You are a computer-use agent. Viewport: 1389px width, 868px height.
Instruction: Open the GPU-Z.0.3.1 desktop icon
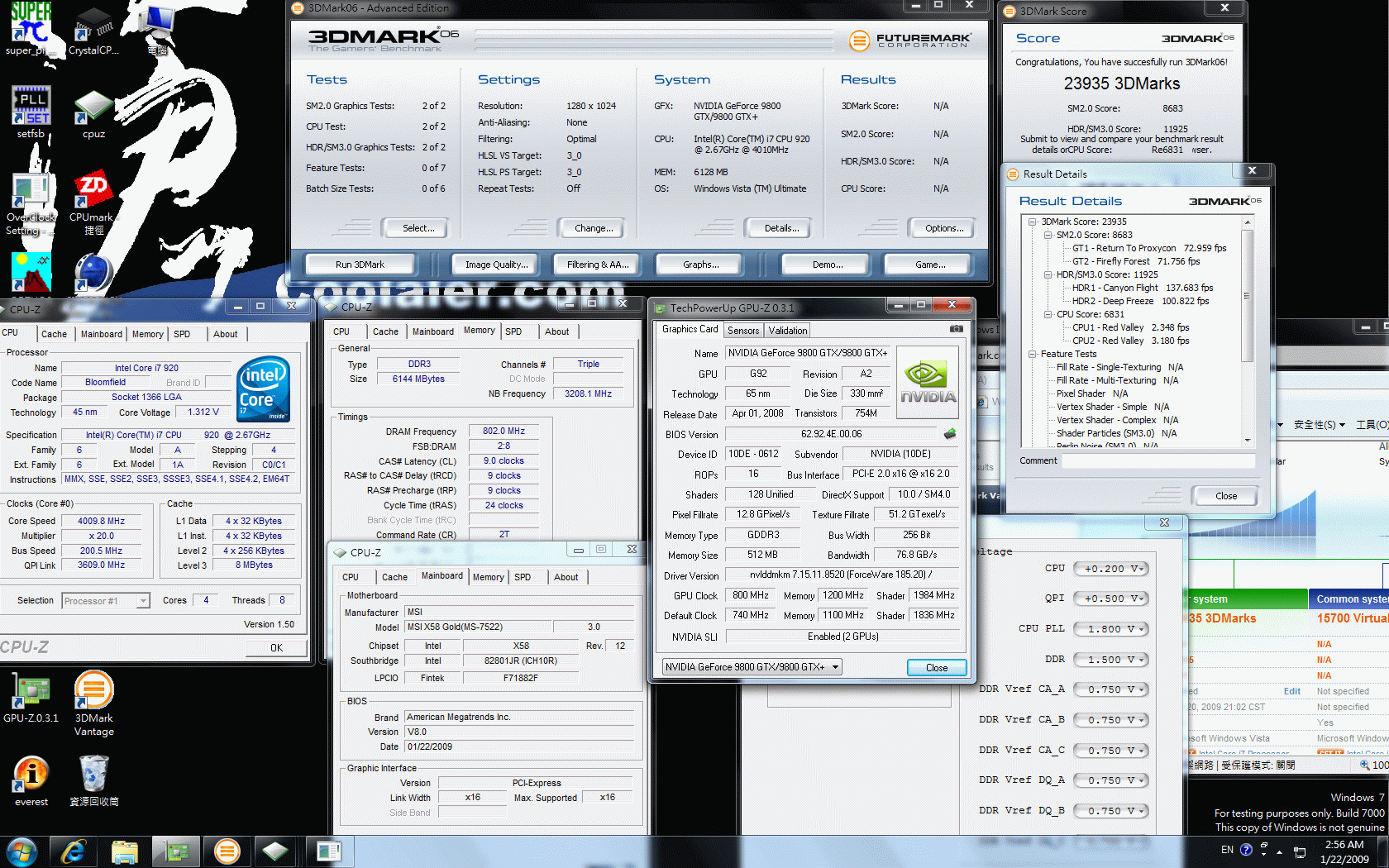[x=31, y=699]
